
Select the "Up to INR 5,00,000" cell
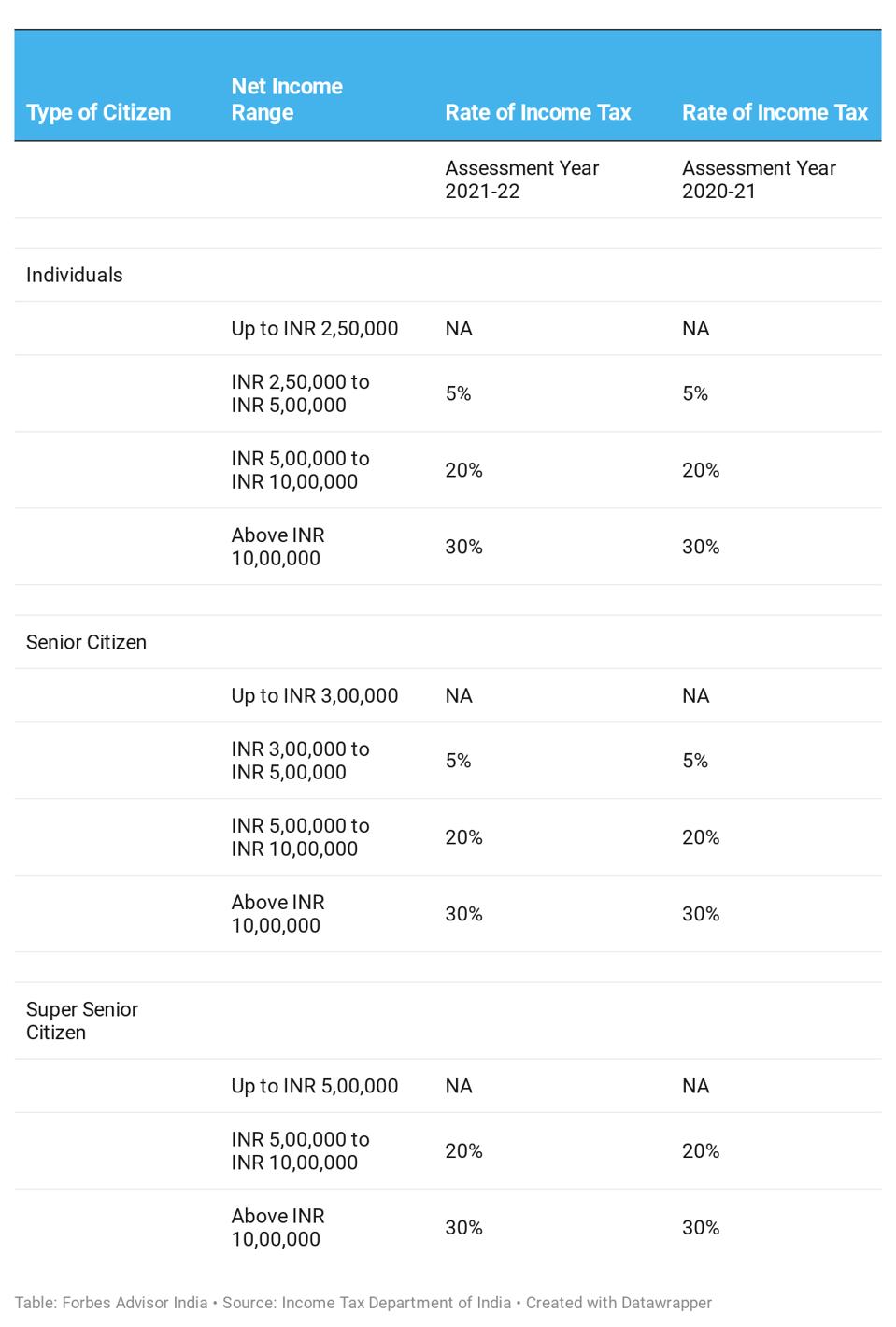coord(315,1086)
